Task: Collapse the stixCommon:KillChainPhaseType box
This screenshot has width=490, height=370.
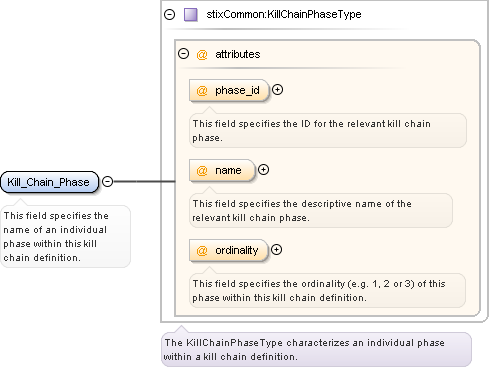Action: coord(169,14)
